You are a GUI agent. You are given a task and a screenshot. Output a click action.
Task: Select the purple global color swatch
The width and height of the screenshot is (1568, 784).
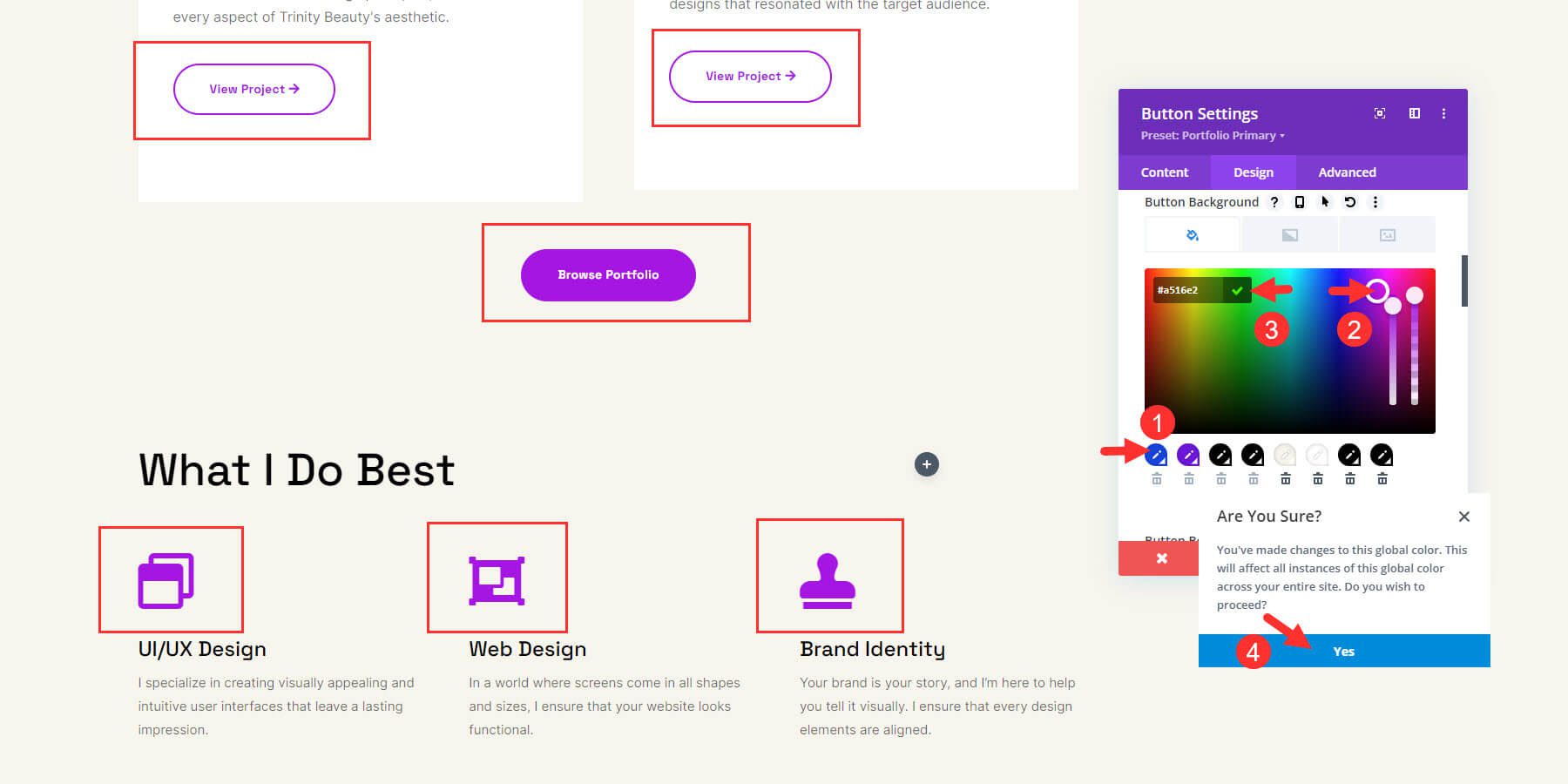pyautogui.click(x=1189, y=455)
